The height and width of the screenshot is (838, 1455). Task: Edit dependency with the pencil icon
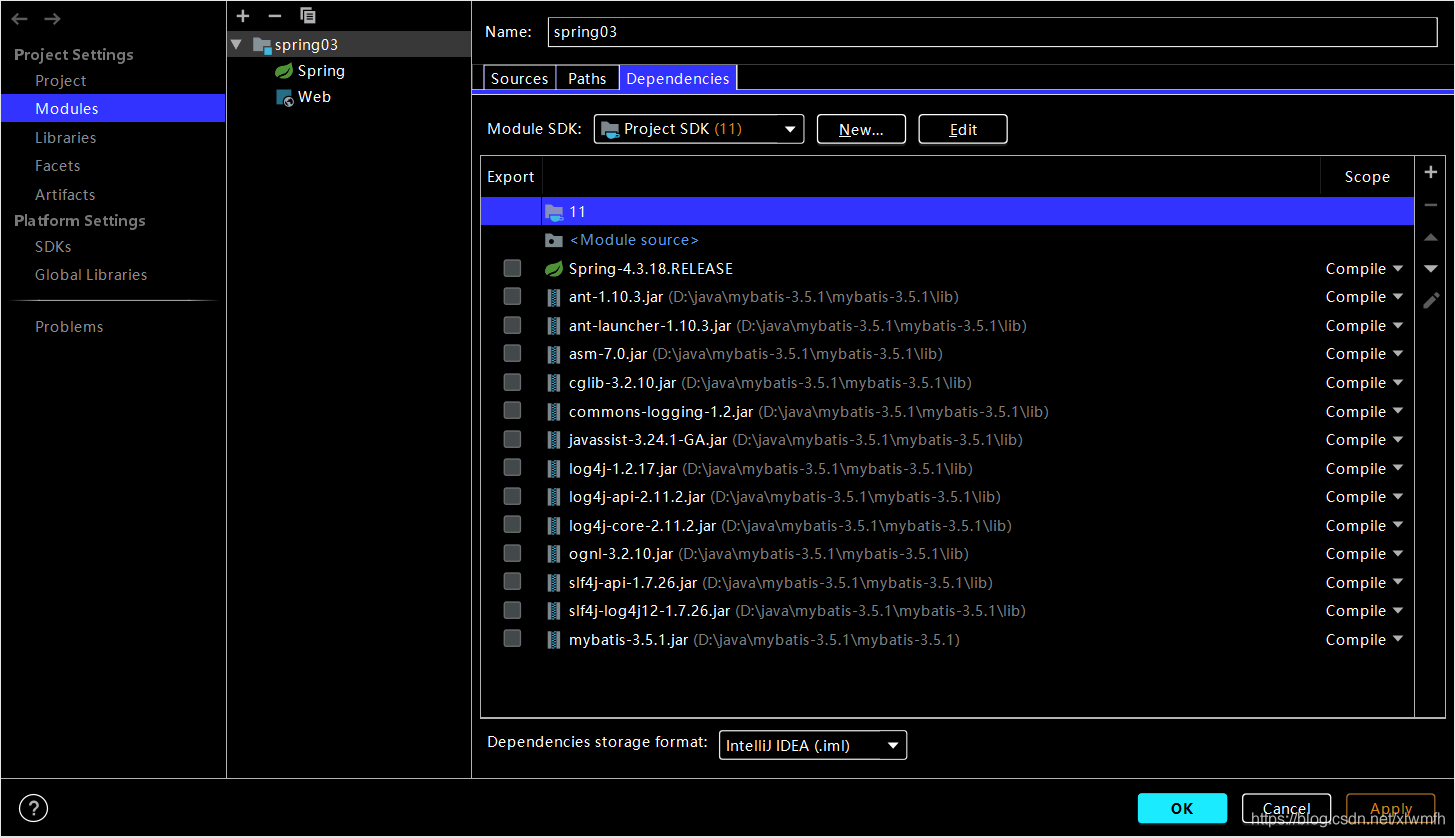[1431, 300]
